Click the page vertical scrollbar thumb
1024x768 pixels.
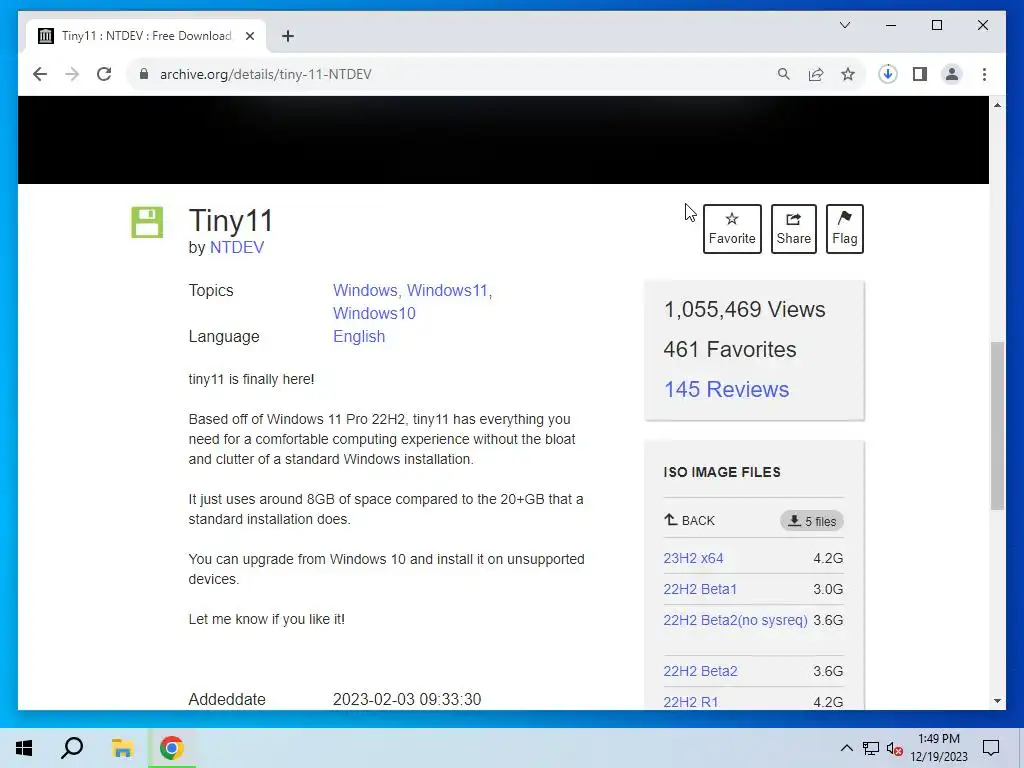point(997,426)
